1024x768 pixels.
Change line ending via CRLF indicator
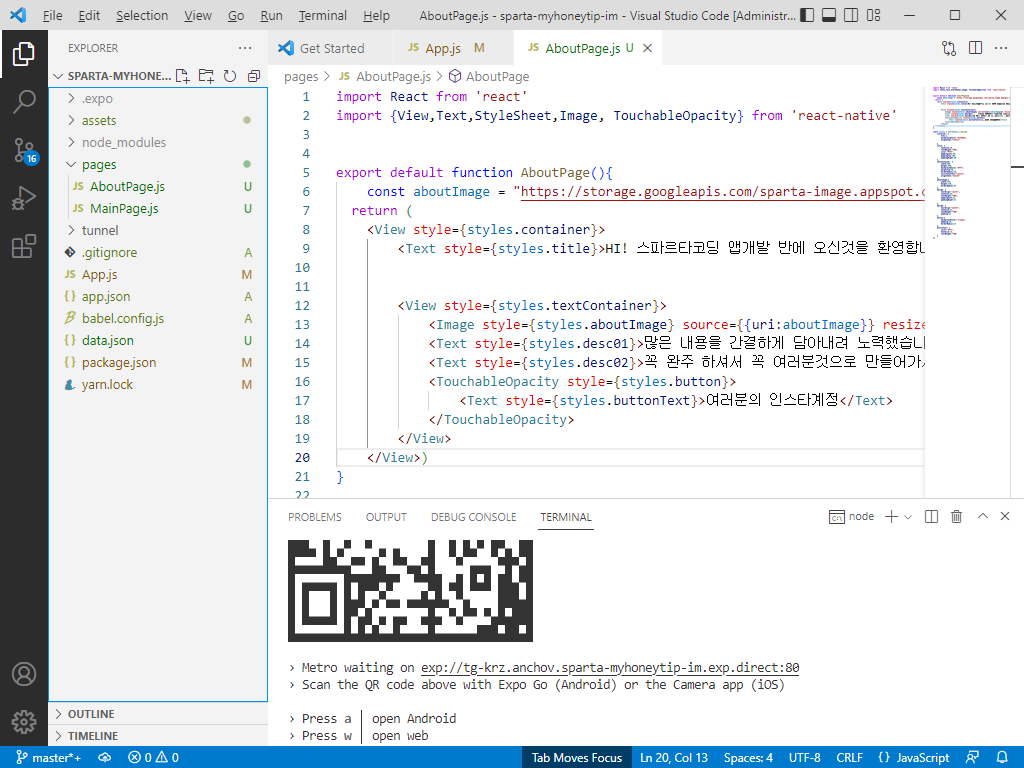(849, 758)
